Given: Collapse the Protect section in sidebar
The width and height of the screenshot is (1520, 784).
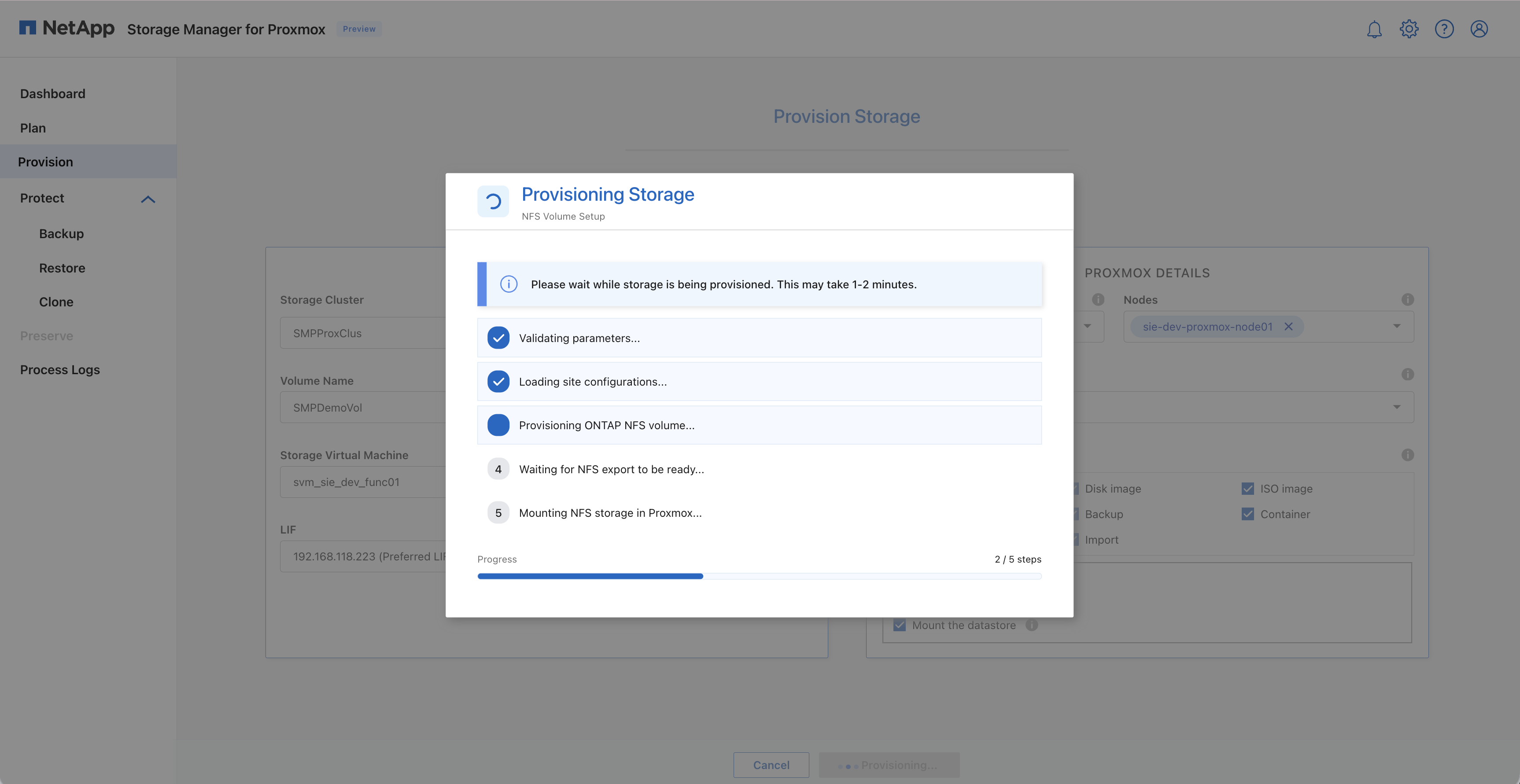Looking at the screenshot, I should tap(148, 199).
